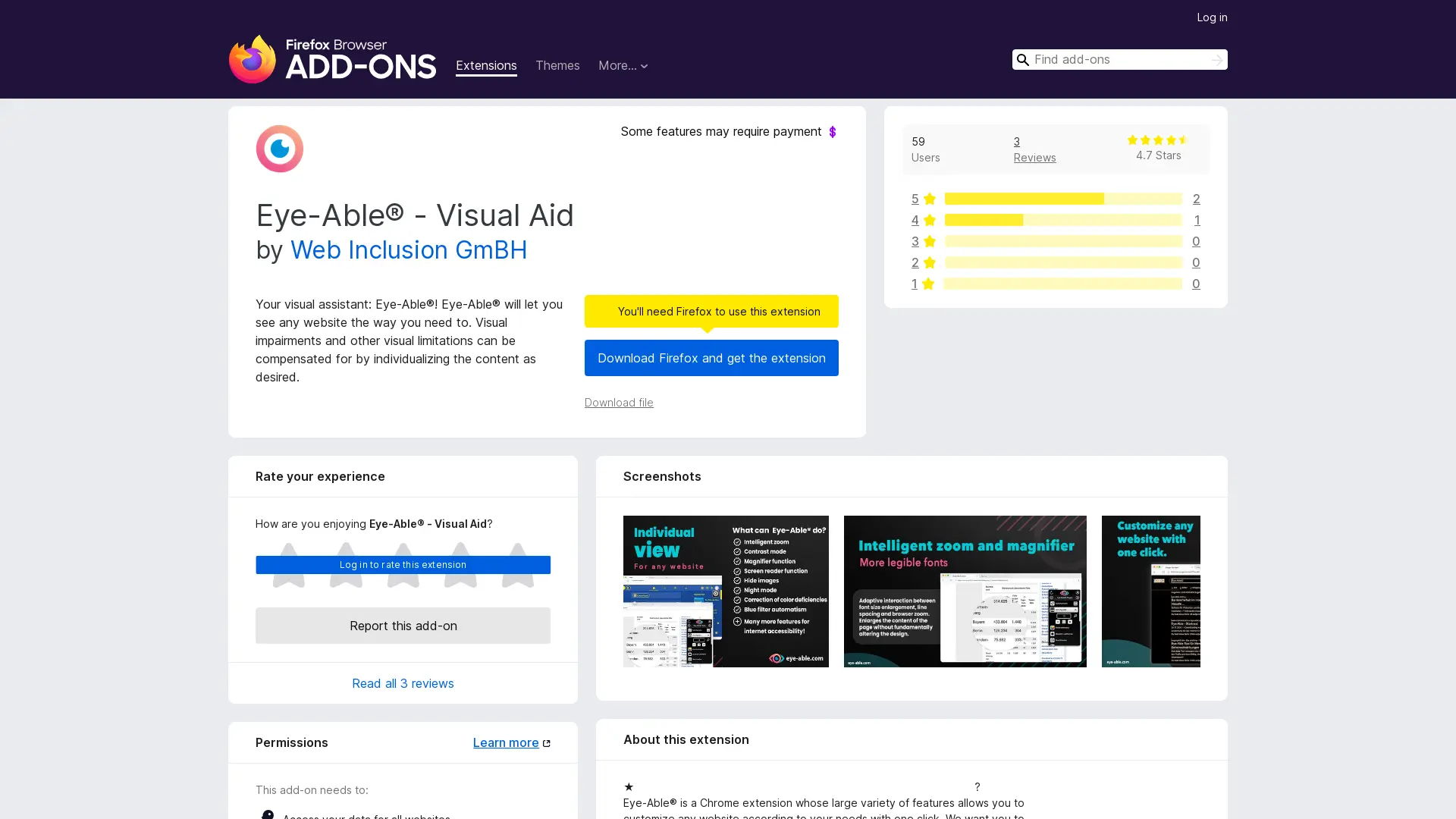Open the Intelligent zoom and magnifier screenshot
The image size is (1456, 819).
pos(964,591)
